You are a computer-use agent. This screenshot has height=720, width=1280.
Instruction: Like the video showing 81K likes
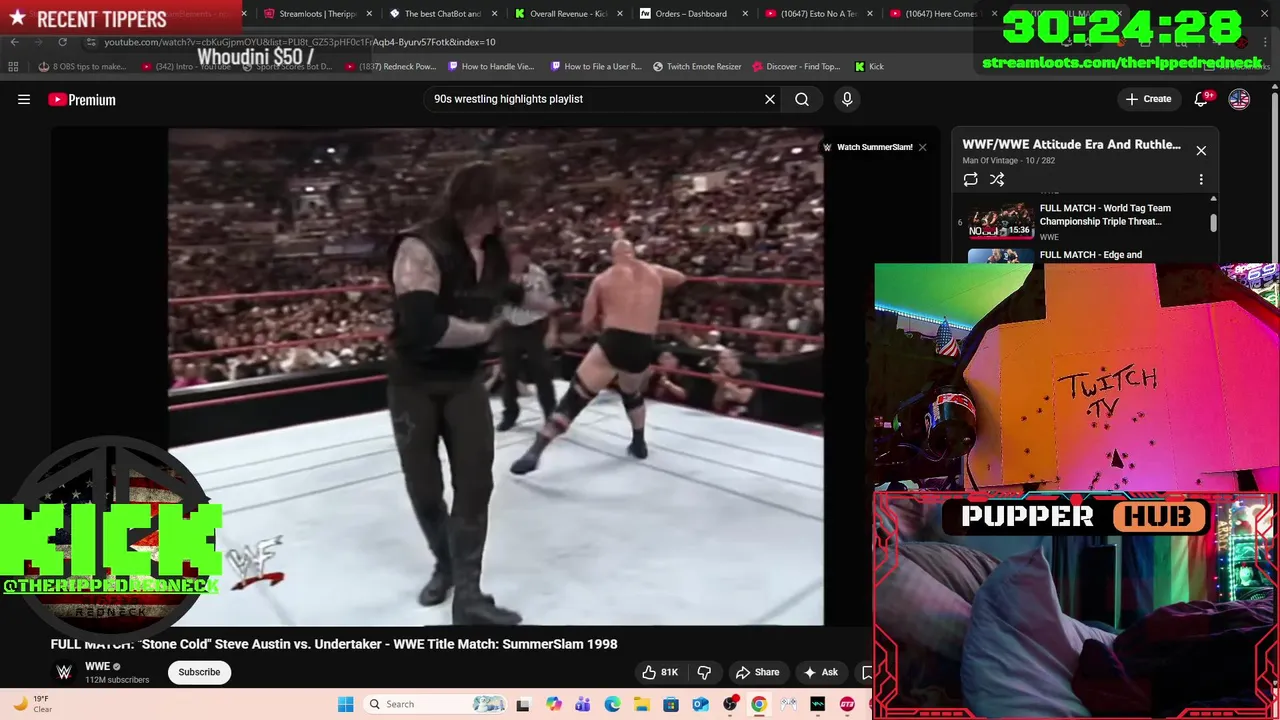660,672
